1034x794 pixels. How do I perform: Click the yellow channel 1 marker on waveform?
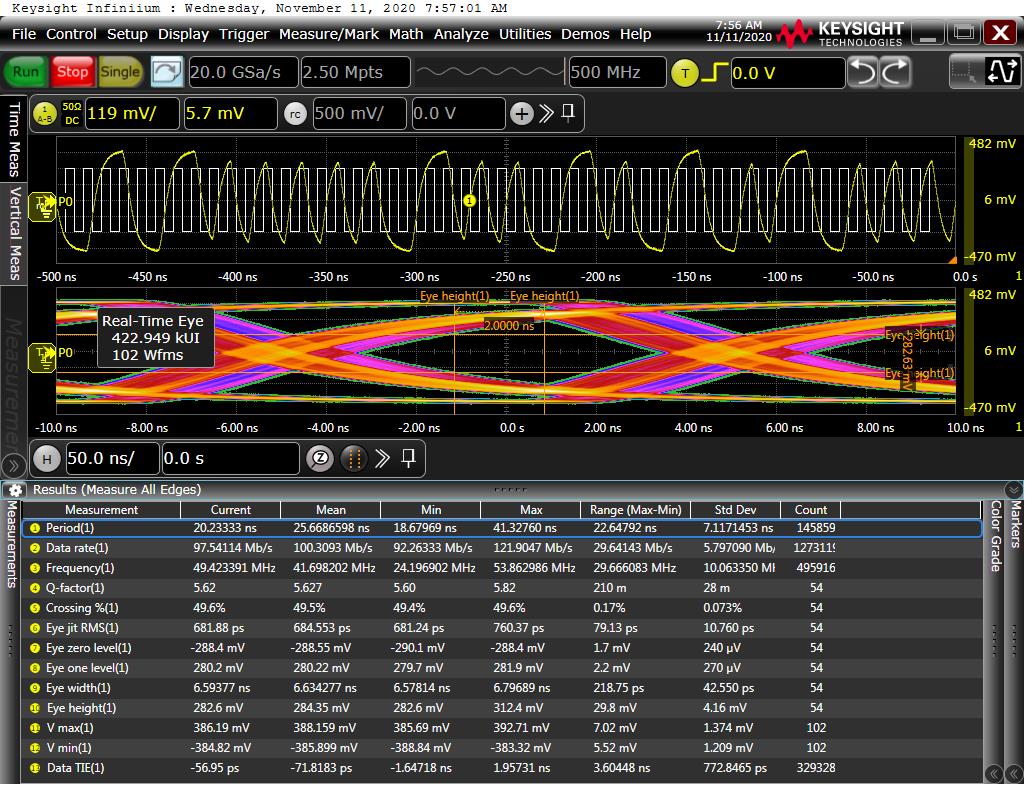pyautogui.click(x=470, y=200)
